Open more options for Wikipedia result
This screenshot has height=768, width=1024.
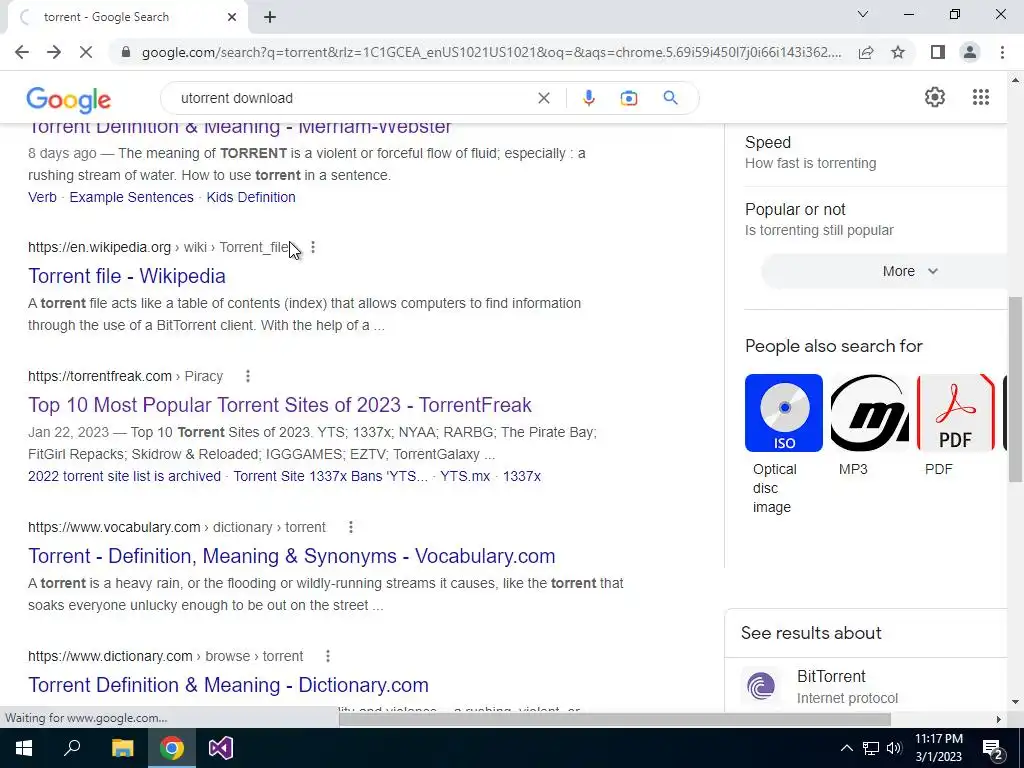click(x=313, y=247)
